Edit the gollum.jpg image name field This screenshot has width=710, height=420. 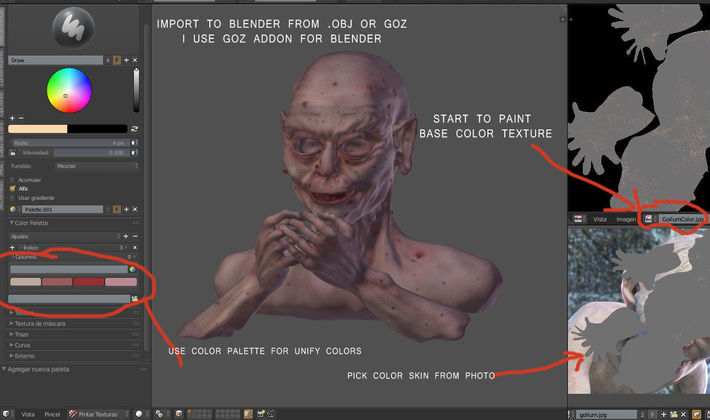pos(607,414)
